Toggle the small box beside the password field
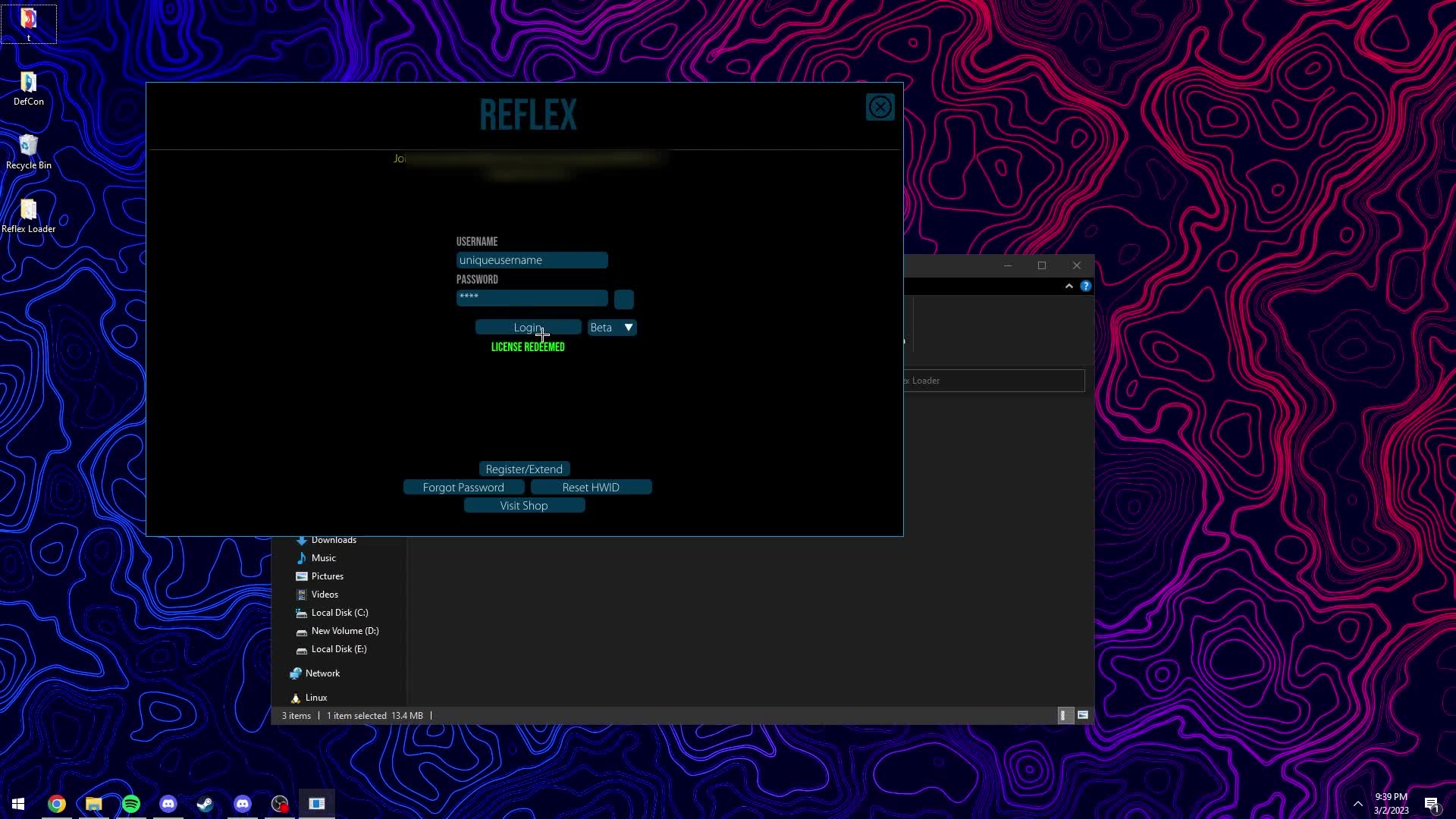Screen dimensions: 1456x819 tap(623, 300)
